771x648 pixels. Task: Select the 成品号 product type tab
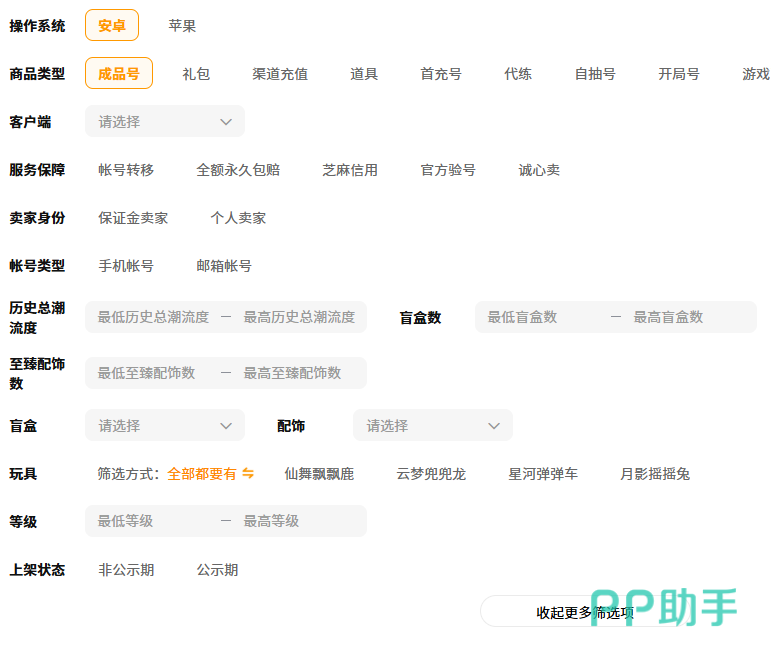click(119, 74)
